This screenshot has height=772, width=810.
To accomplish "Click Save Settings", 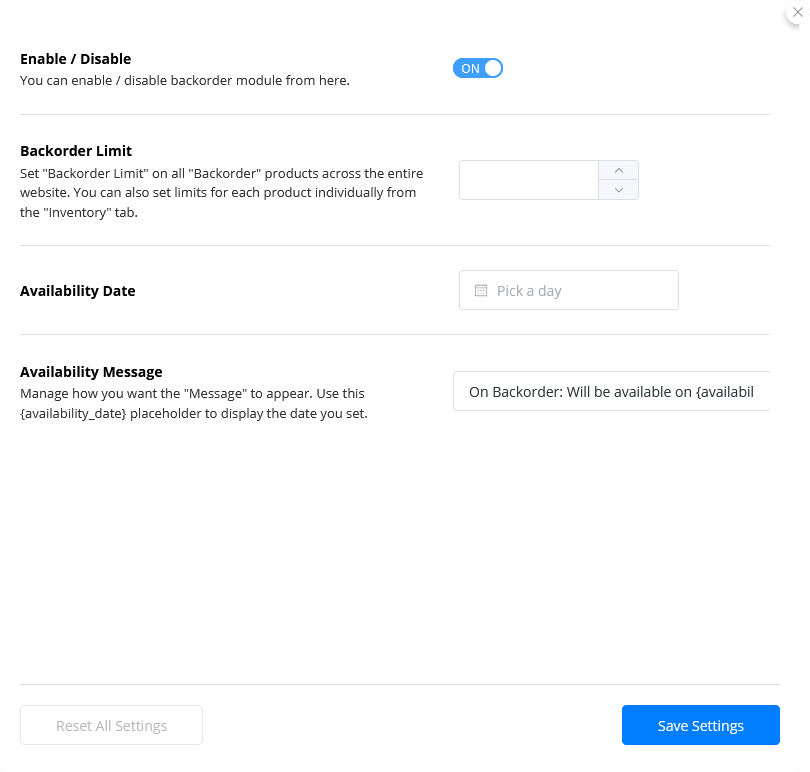I will (700, 725).
